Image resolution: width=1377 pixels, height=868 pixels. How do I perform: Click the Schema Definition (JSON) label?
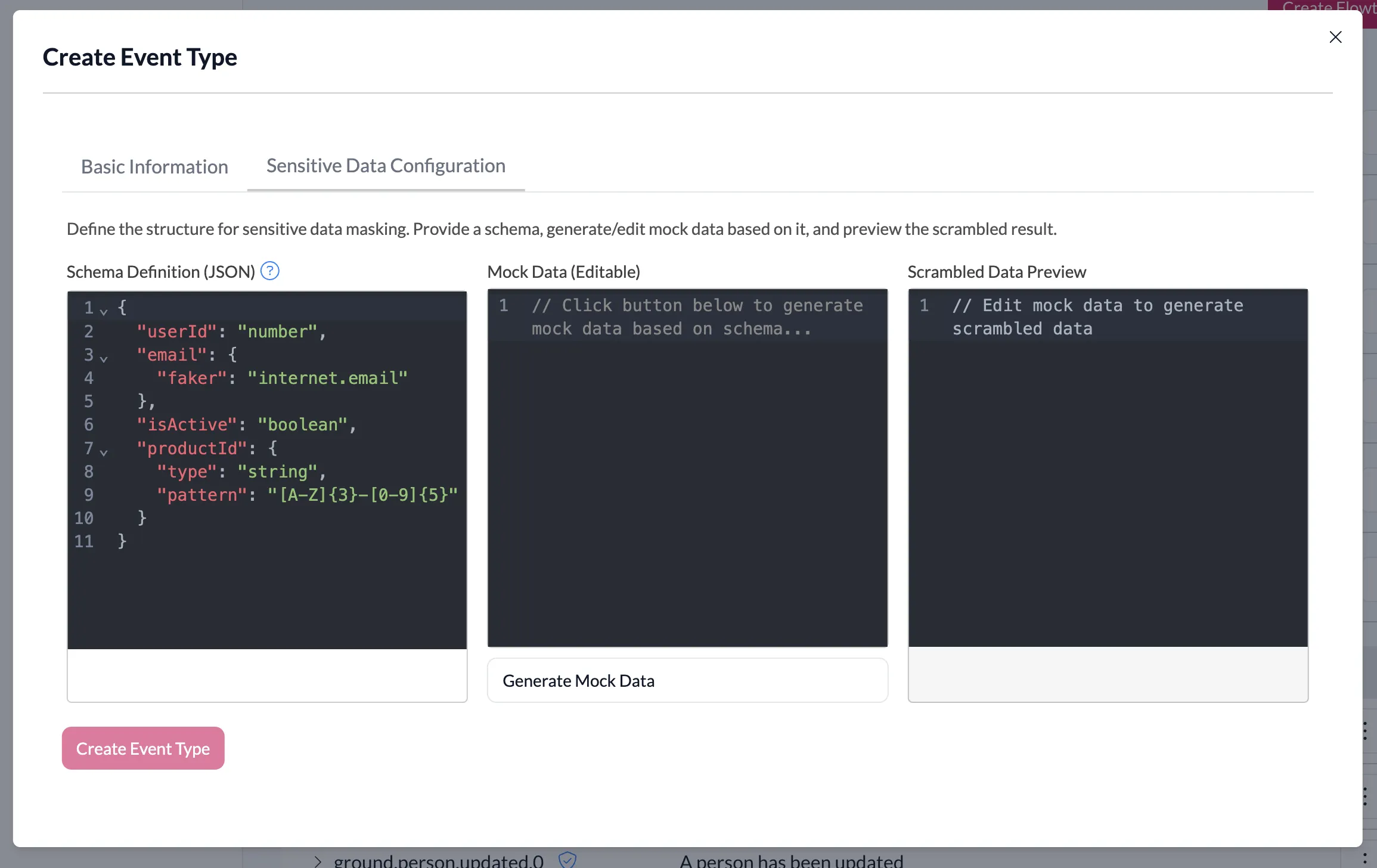161,272
